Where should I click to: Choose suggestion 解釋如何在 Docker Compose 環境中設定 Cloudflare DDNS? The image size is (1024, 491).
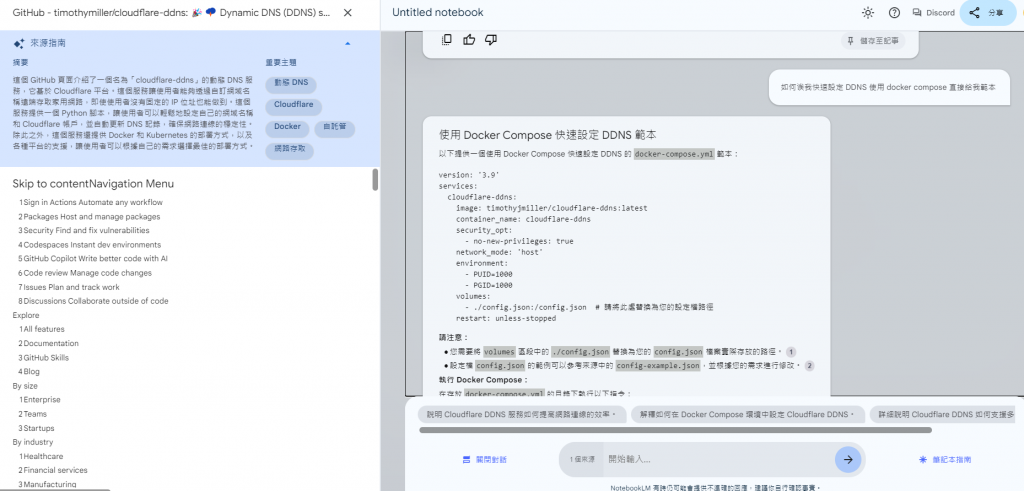(x=748, y=415)
